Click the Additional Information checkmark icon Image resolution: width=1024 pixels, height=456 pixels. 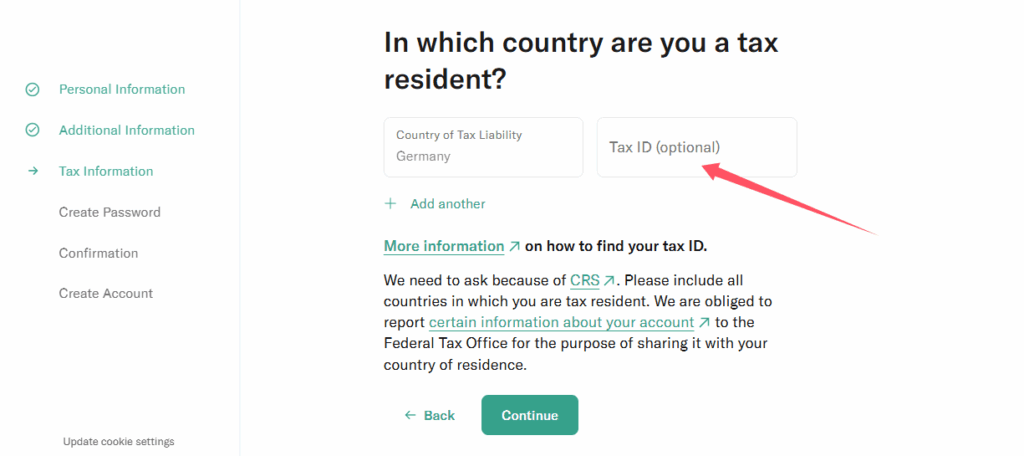(x=32, y=130)
